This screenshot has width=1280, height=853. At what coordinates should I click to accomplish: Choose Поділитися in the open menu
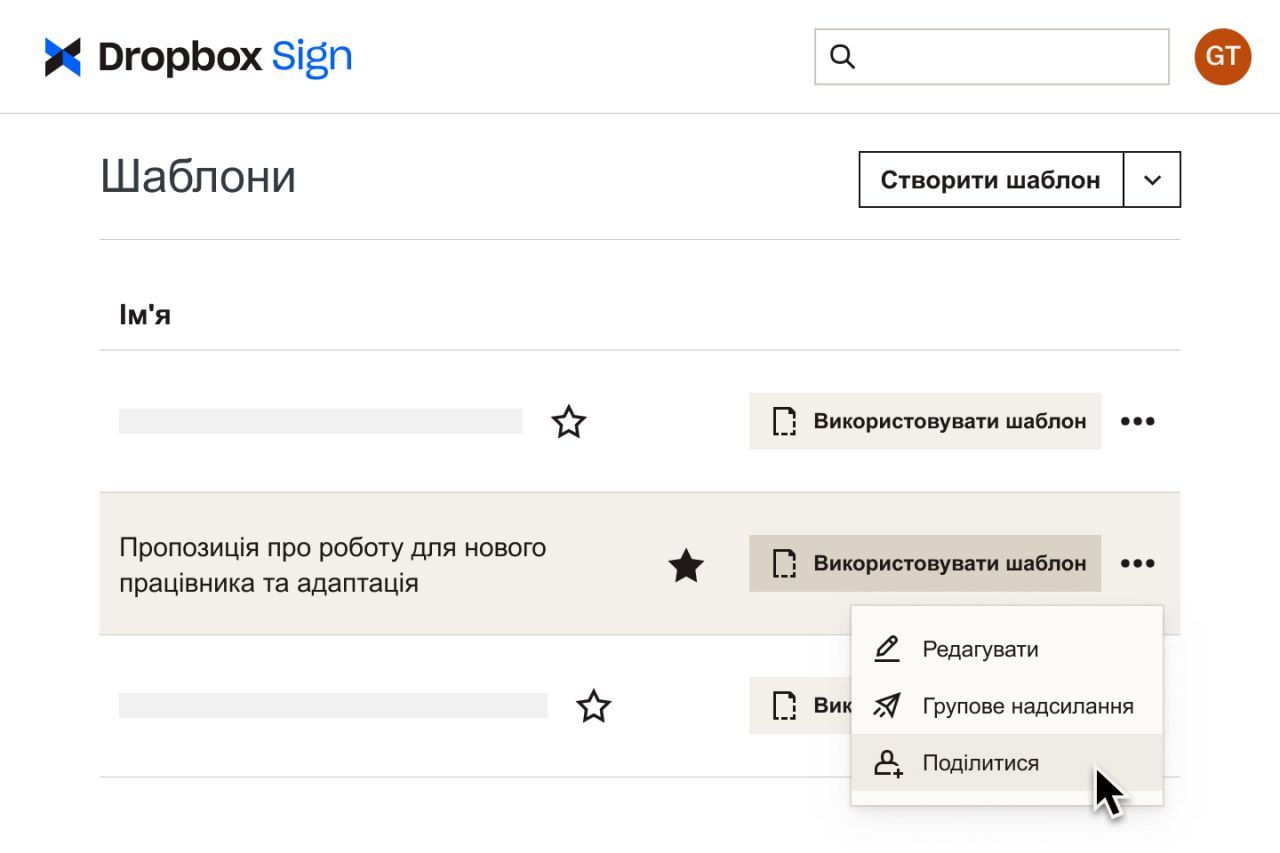[x=980, y=763]
